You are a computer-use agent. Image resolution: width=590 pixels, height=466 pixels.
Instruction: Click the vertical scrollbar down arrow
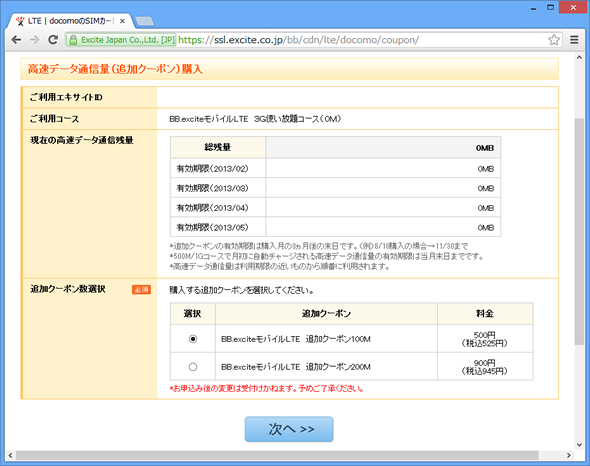coord(579,445)
